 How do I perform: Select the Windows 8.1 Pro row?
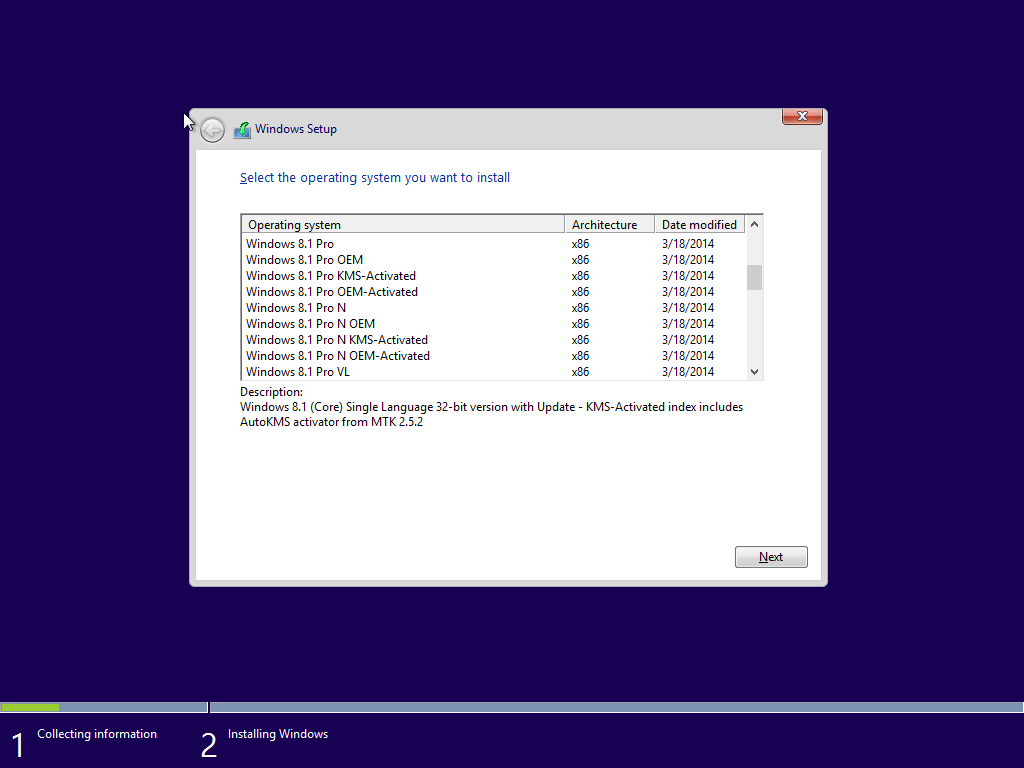pyautogui.click(x=494, y=244)
